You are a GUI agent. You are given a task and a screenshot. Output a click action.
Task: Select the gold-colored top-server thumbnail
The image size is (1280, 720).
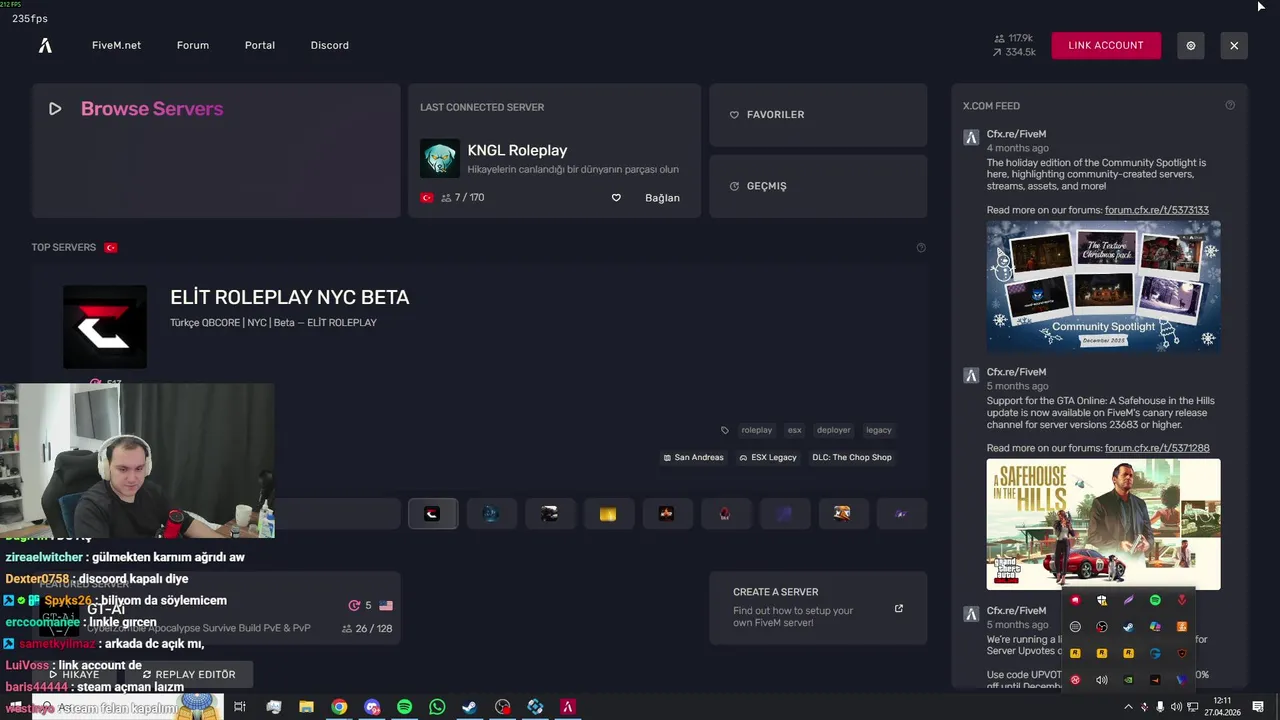click(x=608, y=514)
